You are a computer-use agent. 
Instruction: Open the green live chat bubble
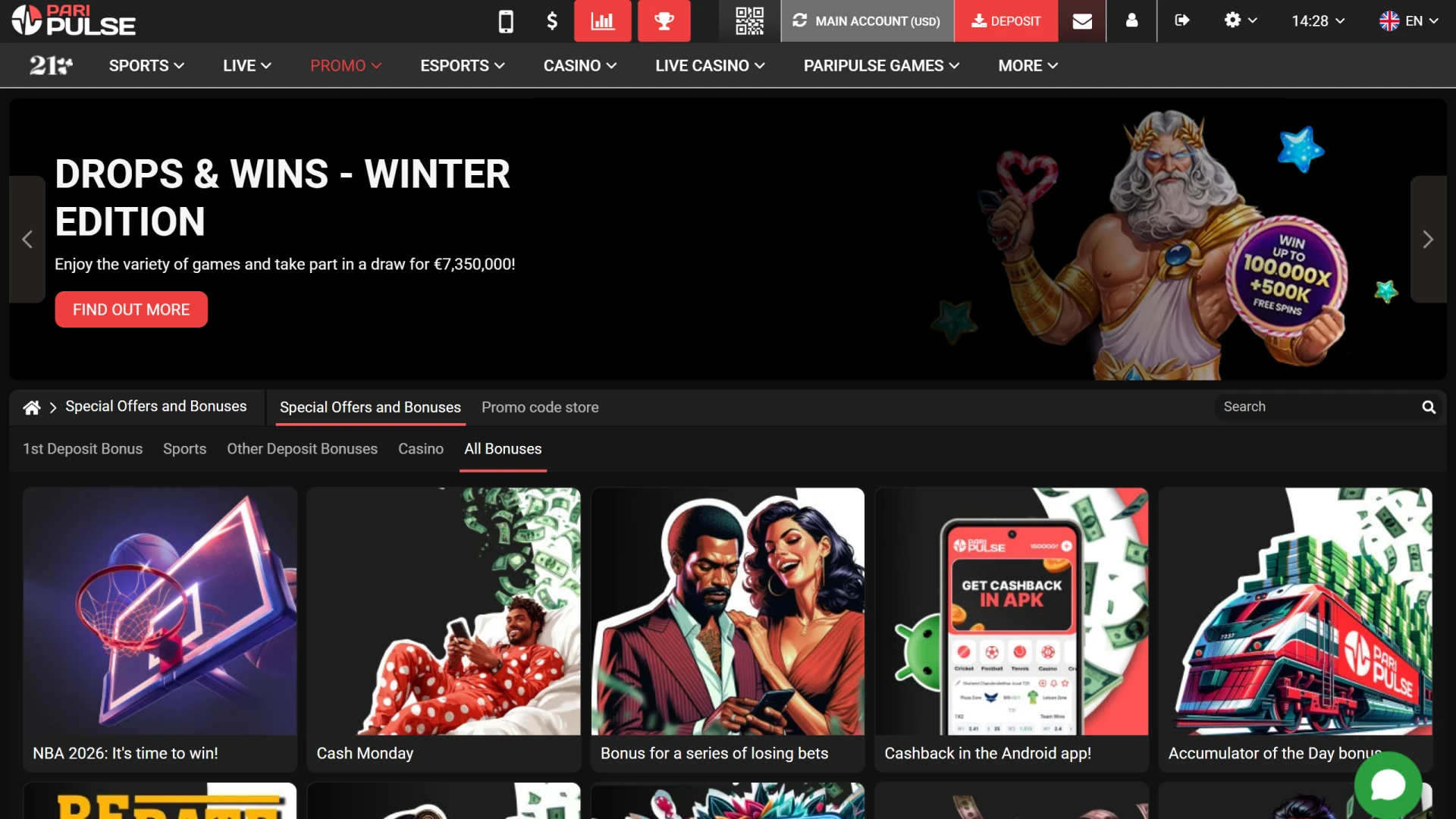click(1389, 786)
